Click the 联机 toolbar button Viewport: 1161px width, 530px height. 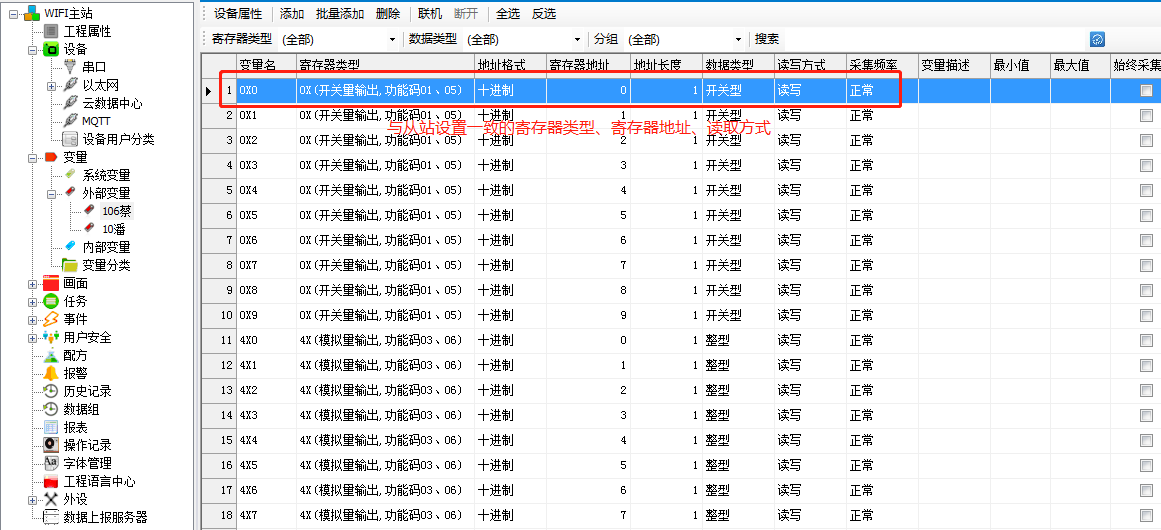click(x=430, y=14)
